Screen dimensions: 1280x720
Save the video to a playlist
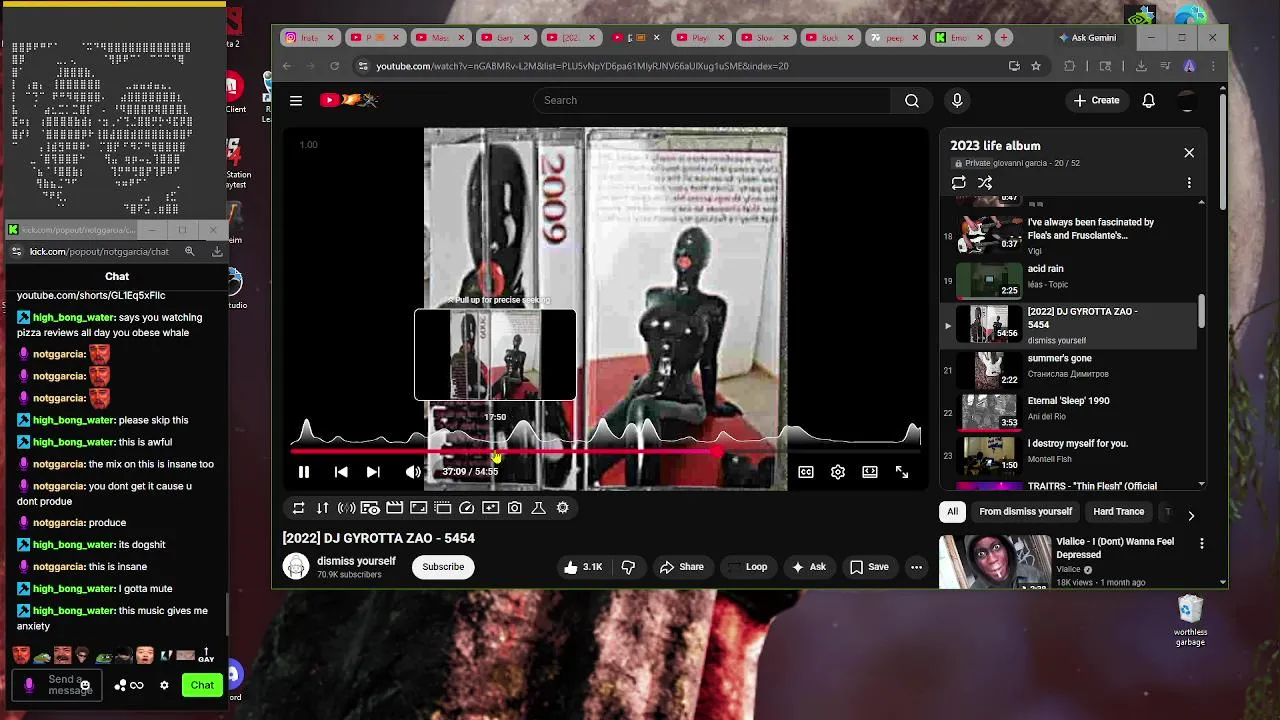click(x=869, y=567)
